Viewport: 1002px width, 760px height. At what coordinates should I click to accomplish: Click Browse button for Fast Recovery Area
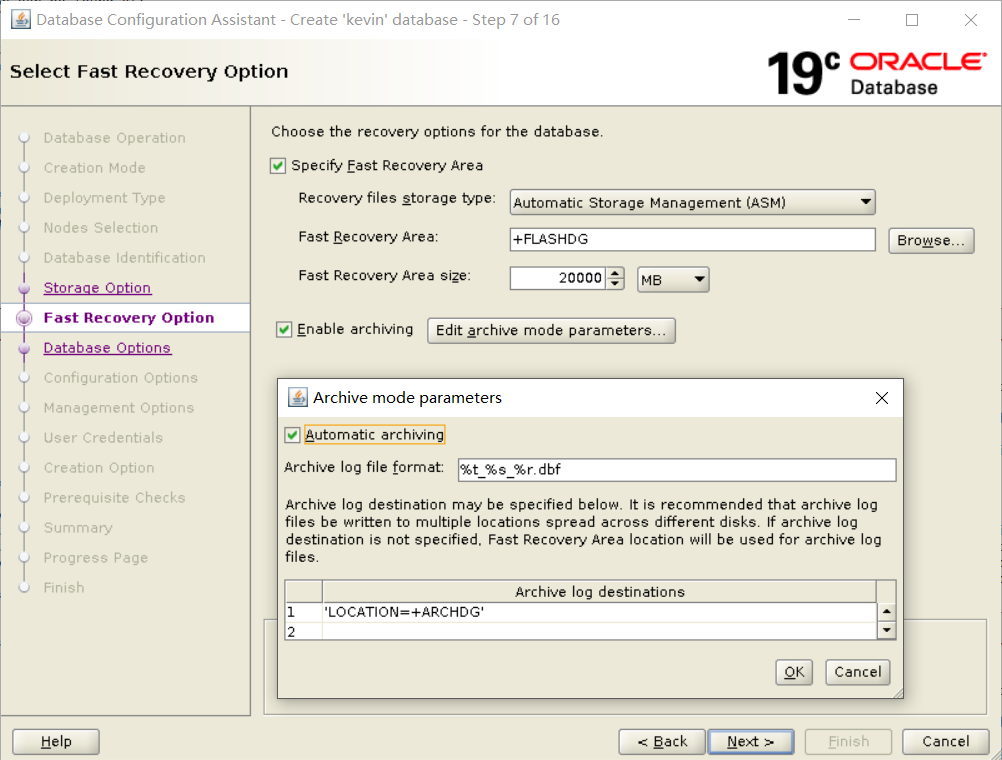(x=931, y=240)
